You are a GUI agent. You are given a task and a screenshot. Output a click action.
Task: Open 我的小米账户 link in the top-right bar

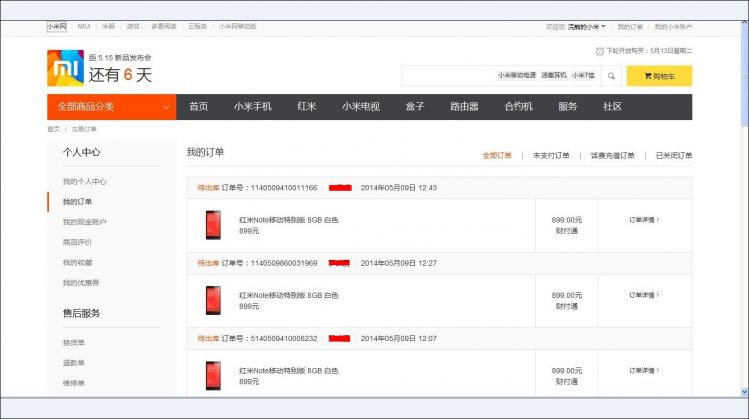tap(673, 27)
